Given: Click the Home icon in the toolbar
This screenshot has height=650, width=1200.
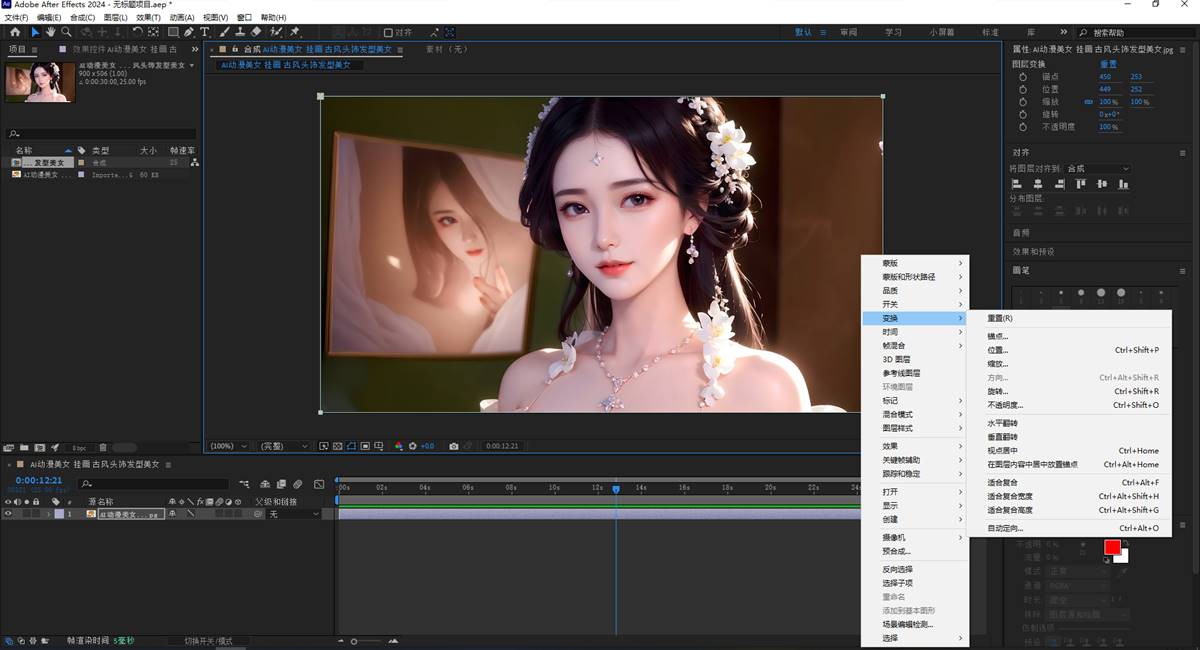Looking at the screenshot, I should [x=15, y=32].
